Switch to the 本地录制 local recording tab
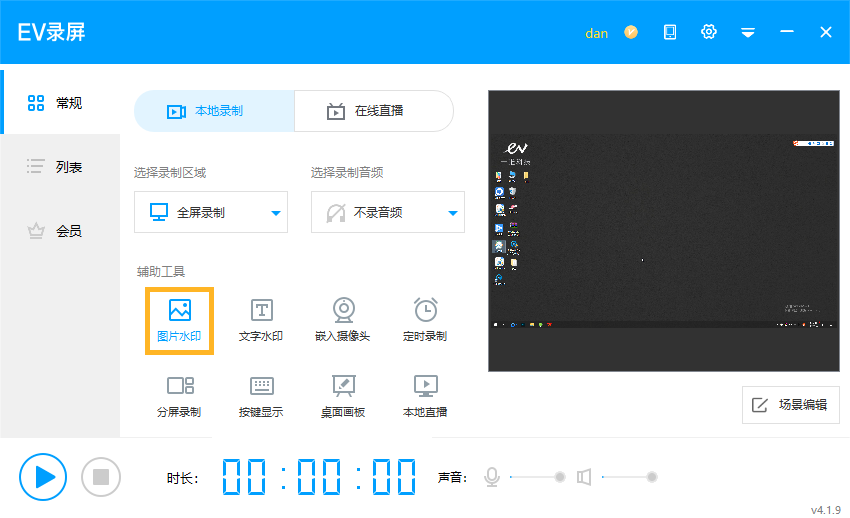The height and width of the screenshot is (518, 850). click(214, 111)
